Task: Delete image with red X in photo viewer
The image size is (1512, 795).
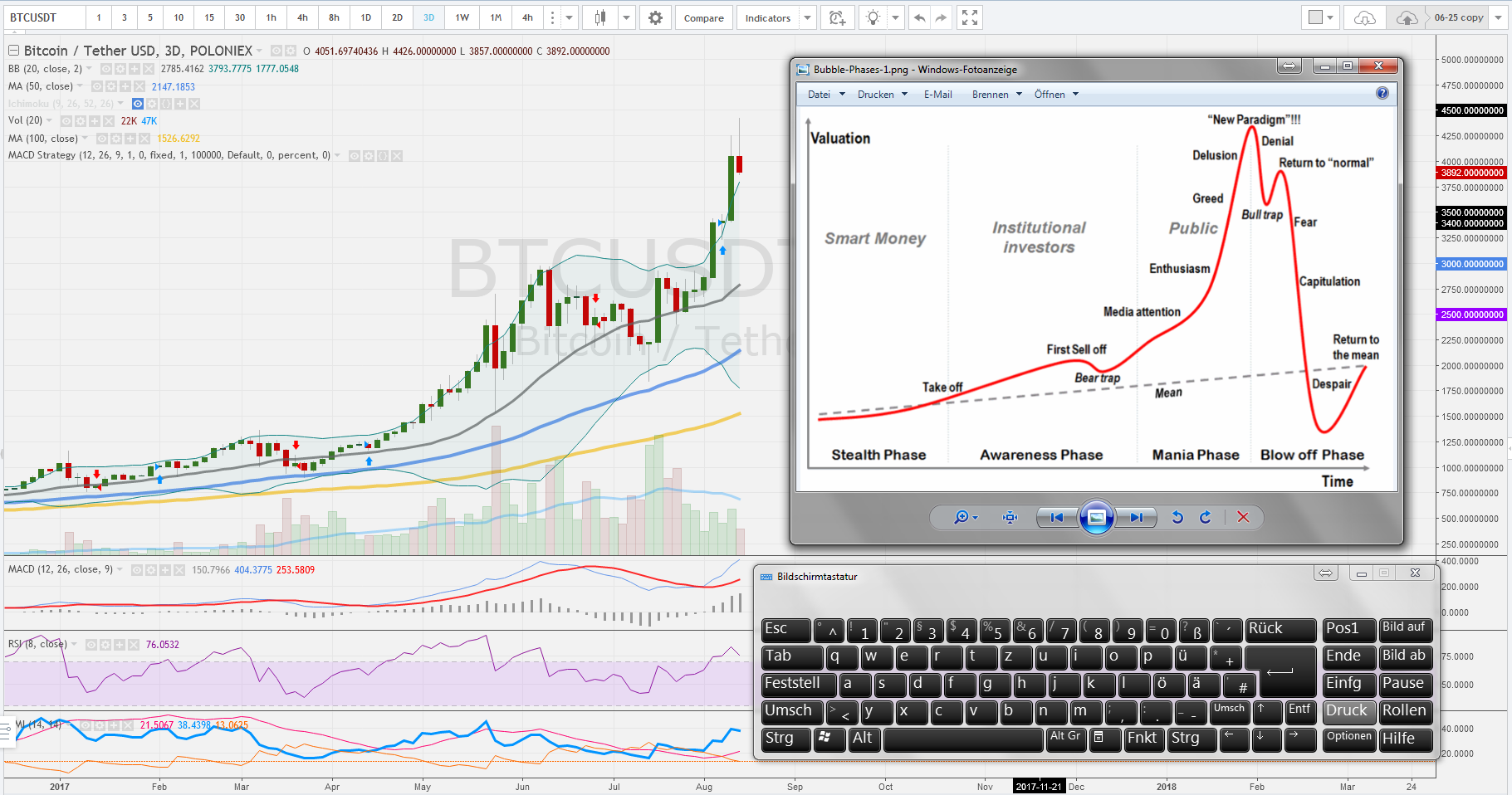Action: pos(1243,517)
